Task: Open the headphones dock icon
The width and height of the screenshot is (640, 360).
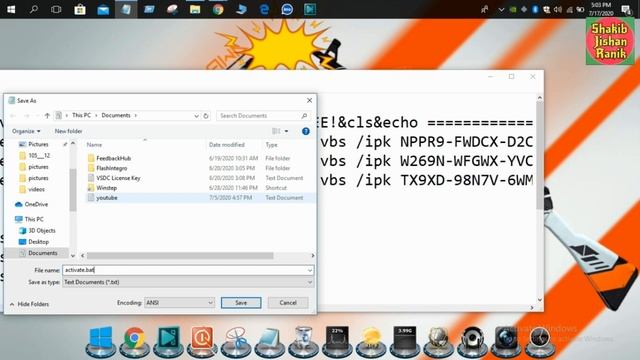Action: pos(472,341)
